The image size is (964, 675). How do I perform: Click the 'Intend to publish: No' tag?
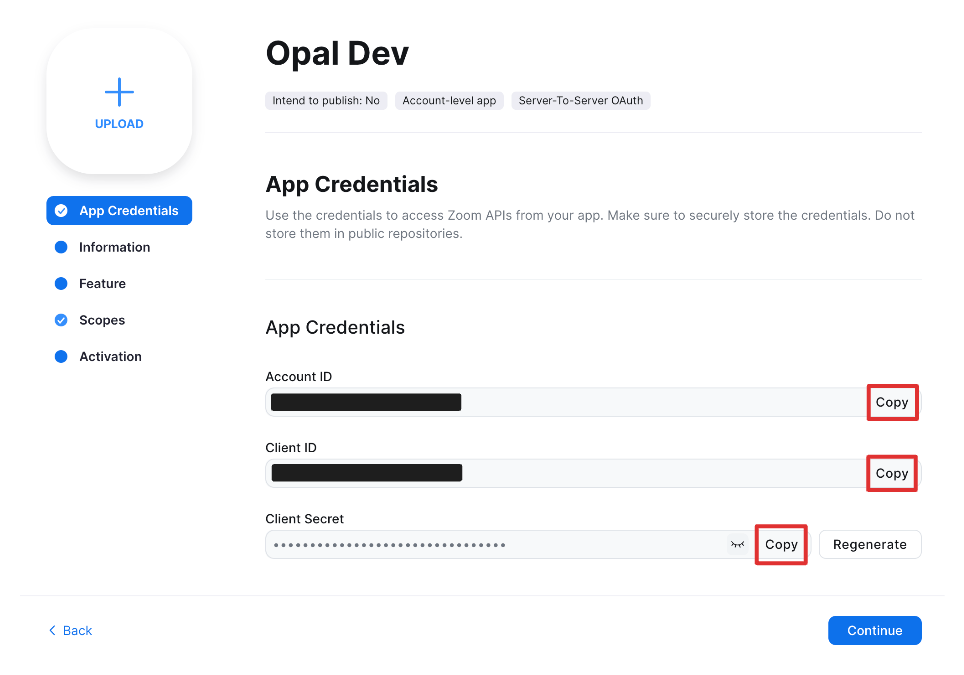(326, 101)
